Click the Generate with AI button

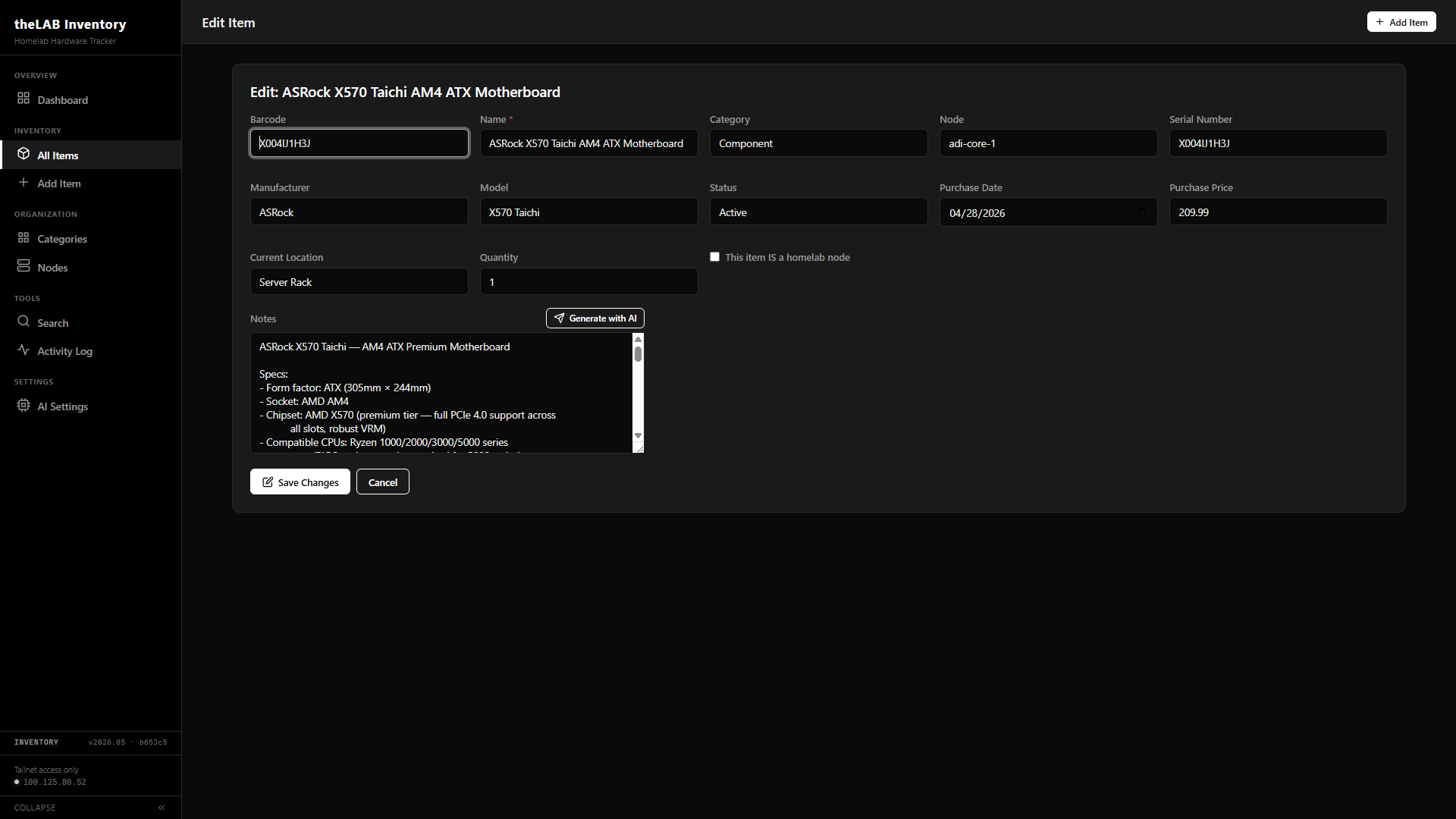pos(595,318)
